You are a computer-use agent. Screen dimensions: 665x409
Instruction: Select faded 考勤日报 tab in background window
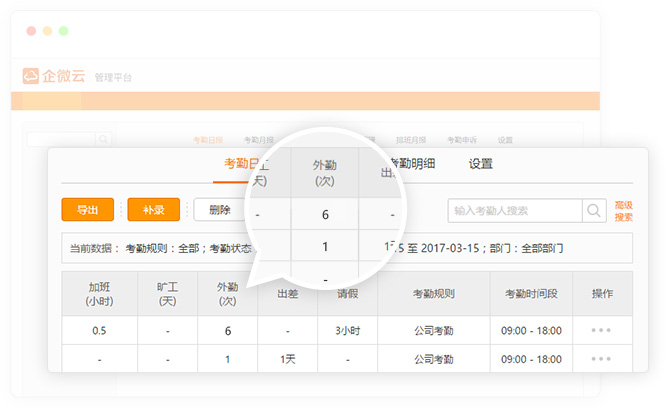208,140
